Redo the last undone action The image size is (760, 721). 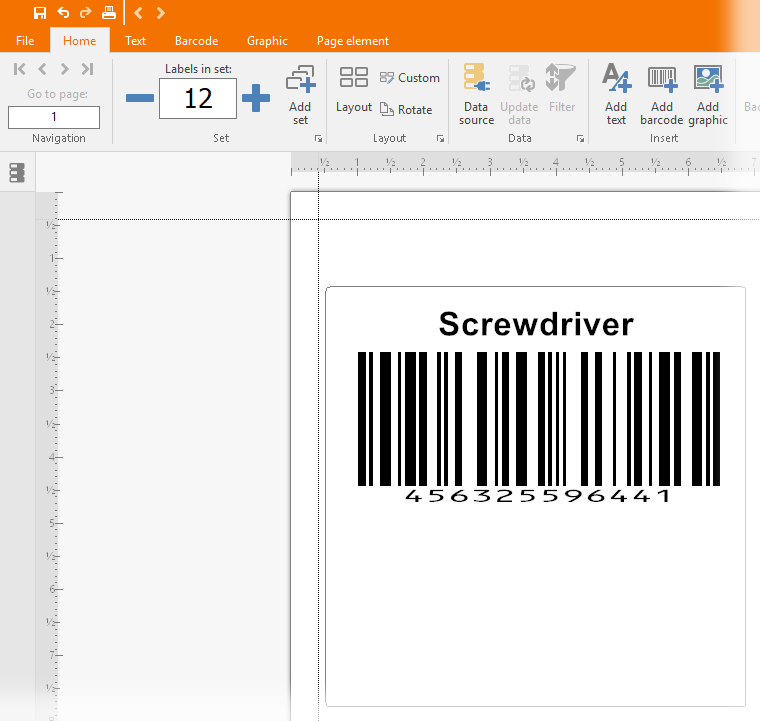(85, 13)
